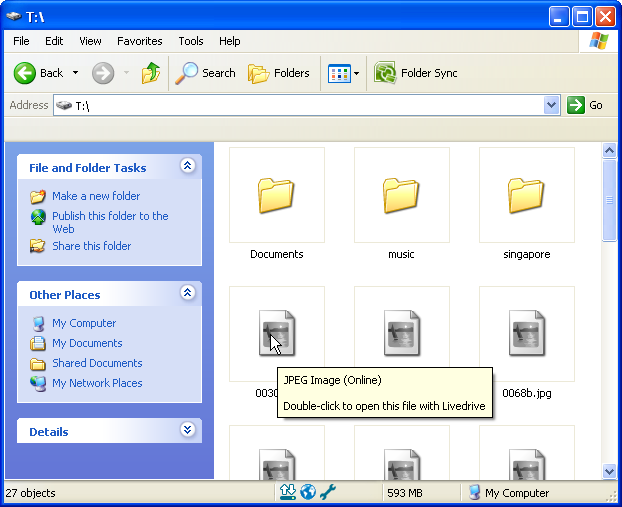Image resolution: width=622 pixels, height=507 pixels.
Task: Click the Folder Sync toolbar button
Action: [x=416, y=73]
